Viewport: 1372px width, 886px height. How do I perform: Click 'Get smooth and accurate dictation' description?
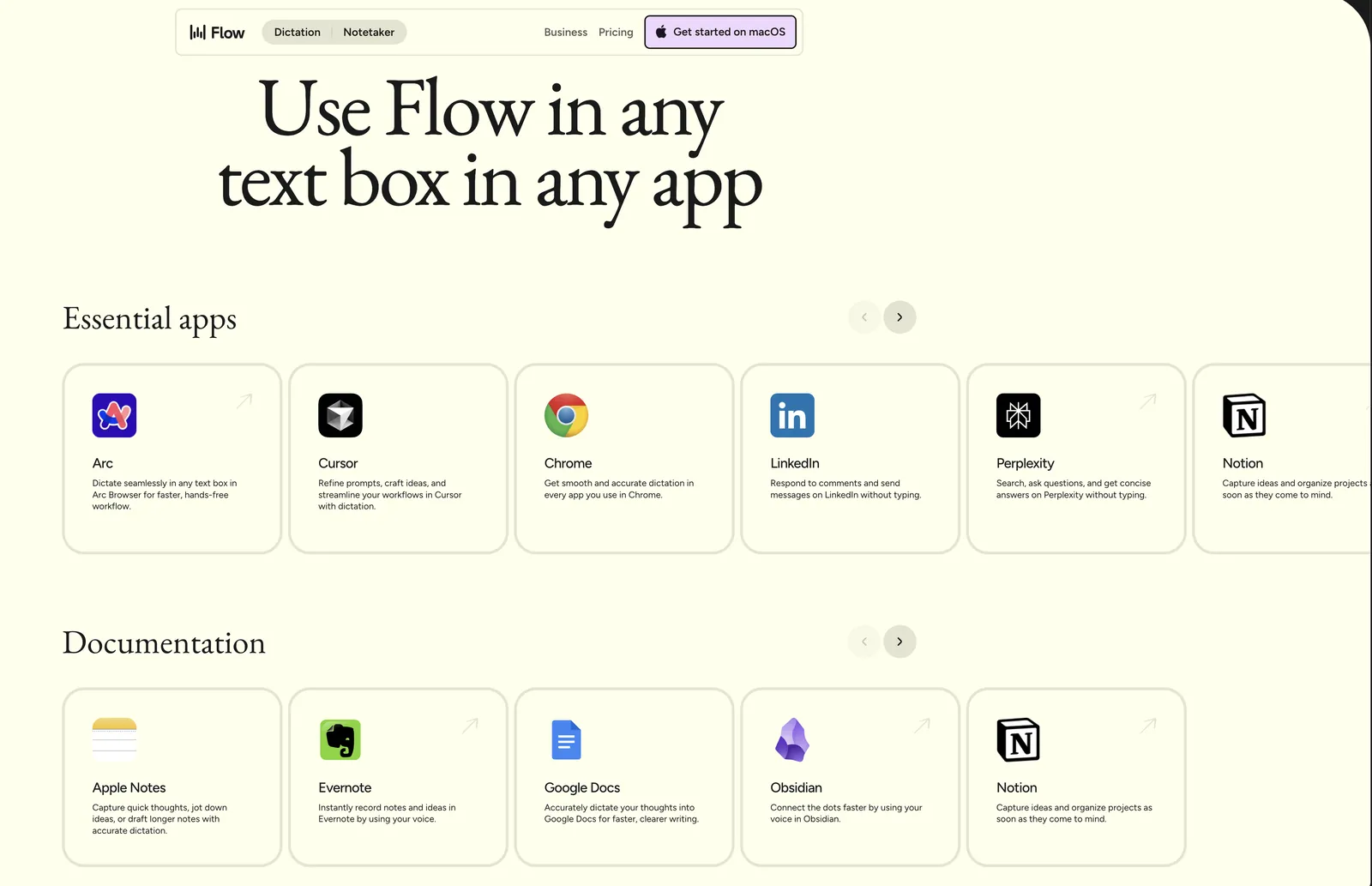(619, 489)
